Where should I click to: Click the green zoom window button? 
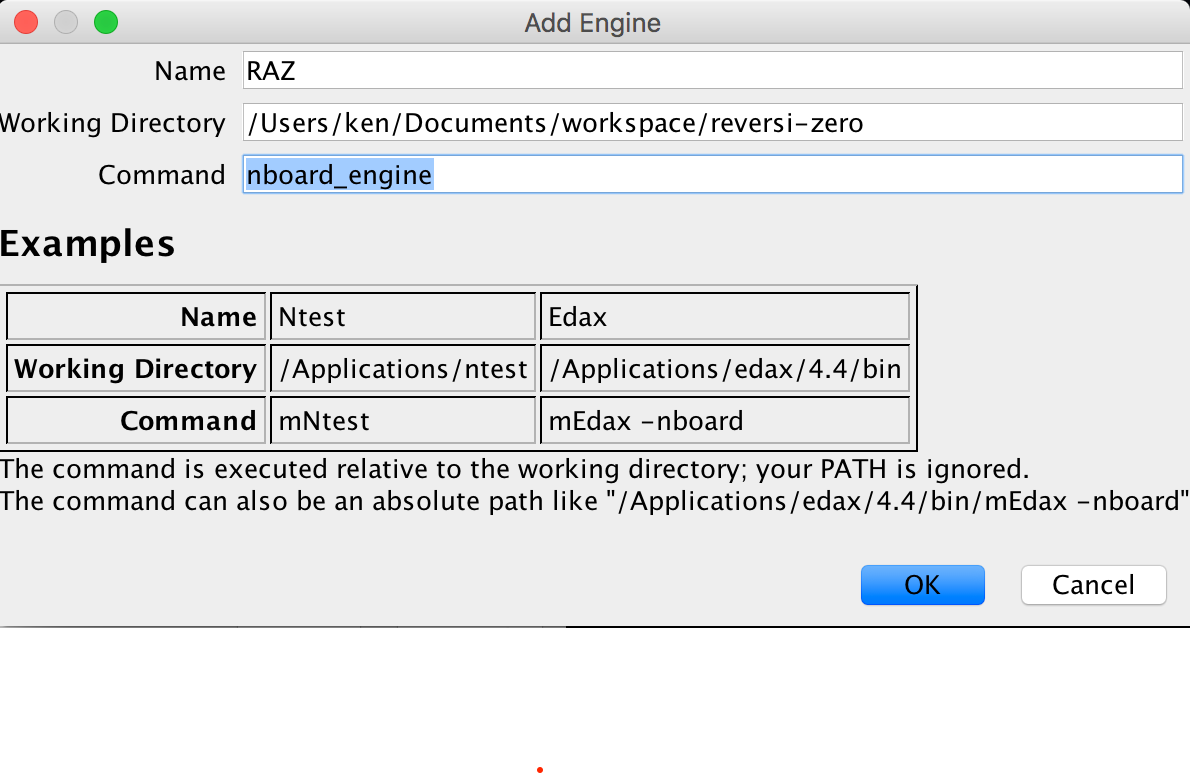105,22
